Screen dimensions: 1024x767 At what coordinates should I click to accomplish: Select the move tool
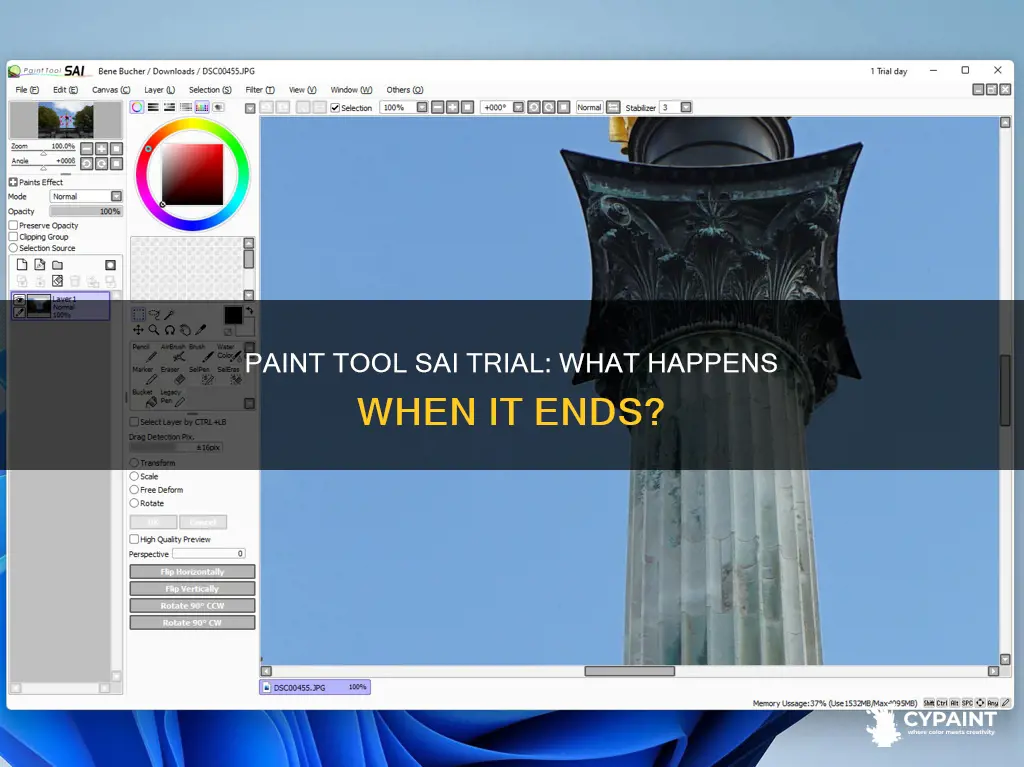click(x=138, y=331)
